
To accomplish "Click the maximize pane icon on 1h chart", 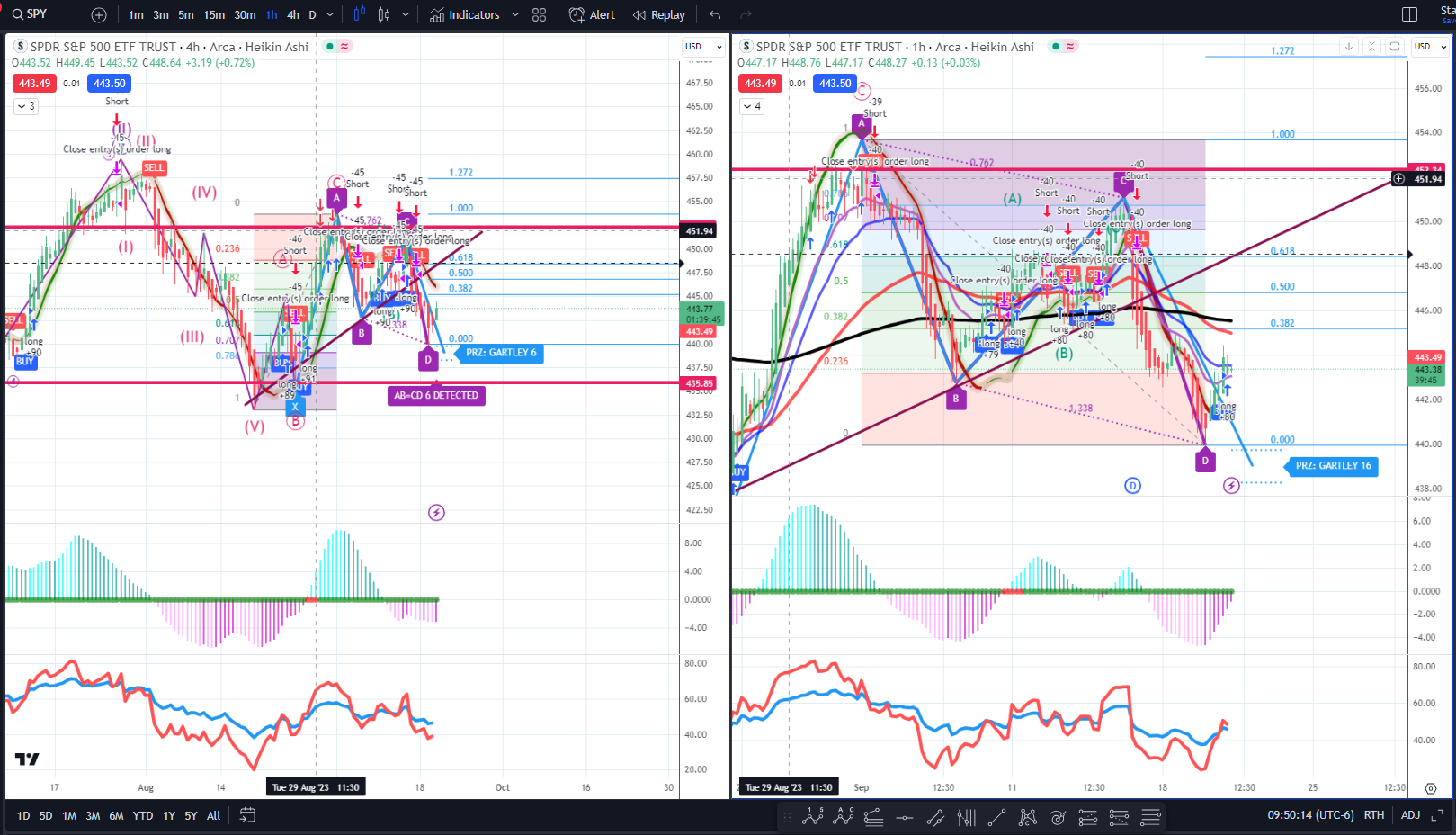I will click(1395, 47).
